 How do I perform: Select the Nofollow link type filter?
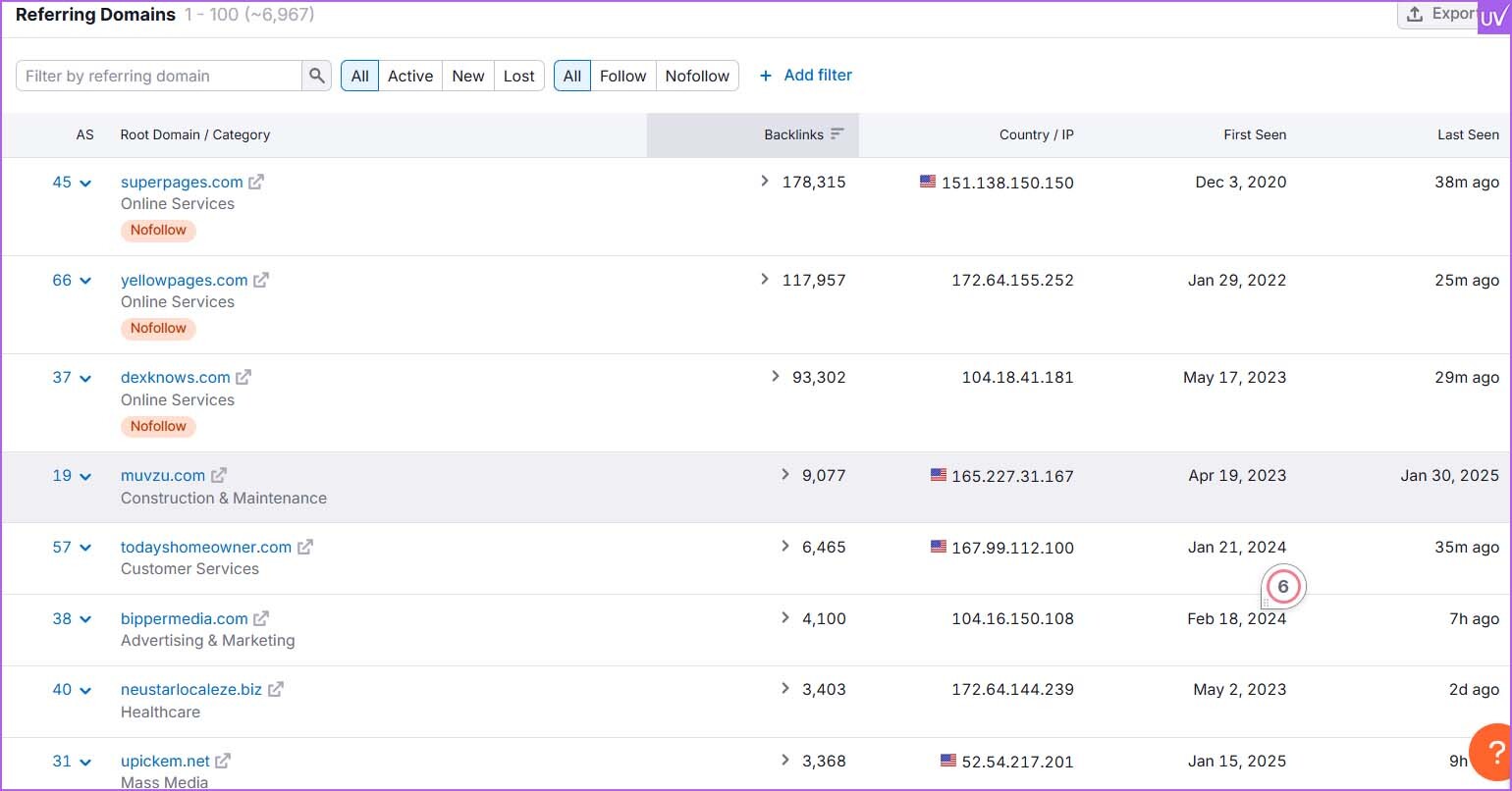[697, 76]
